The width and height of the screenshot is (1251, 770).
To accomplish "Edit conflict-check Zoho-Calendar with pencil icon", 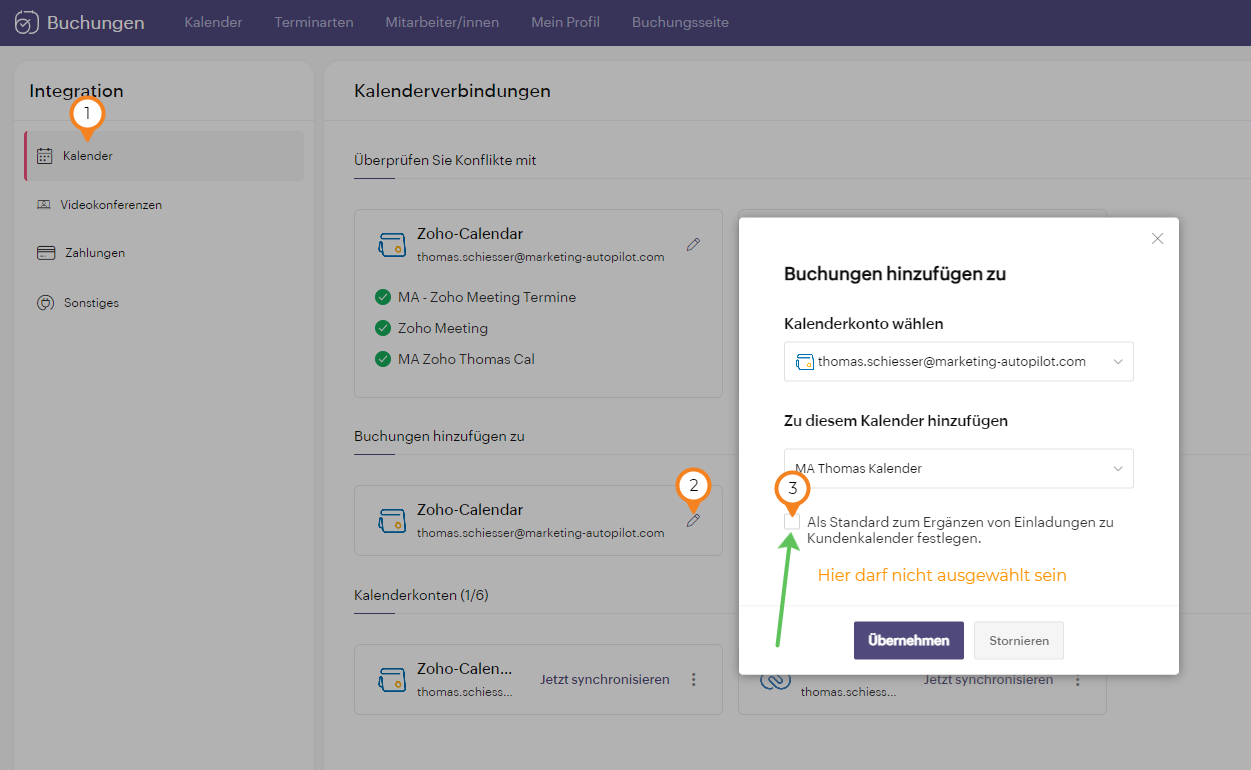I will [x=693, y=244].
